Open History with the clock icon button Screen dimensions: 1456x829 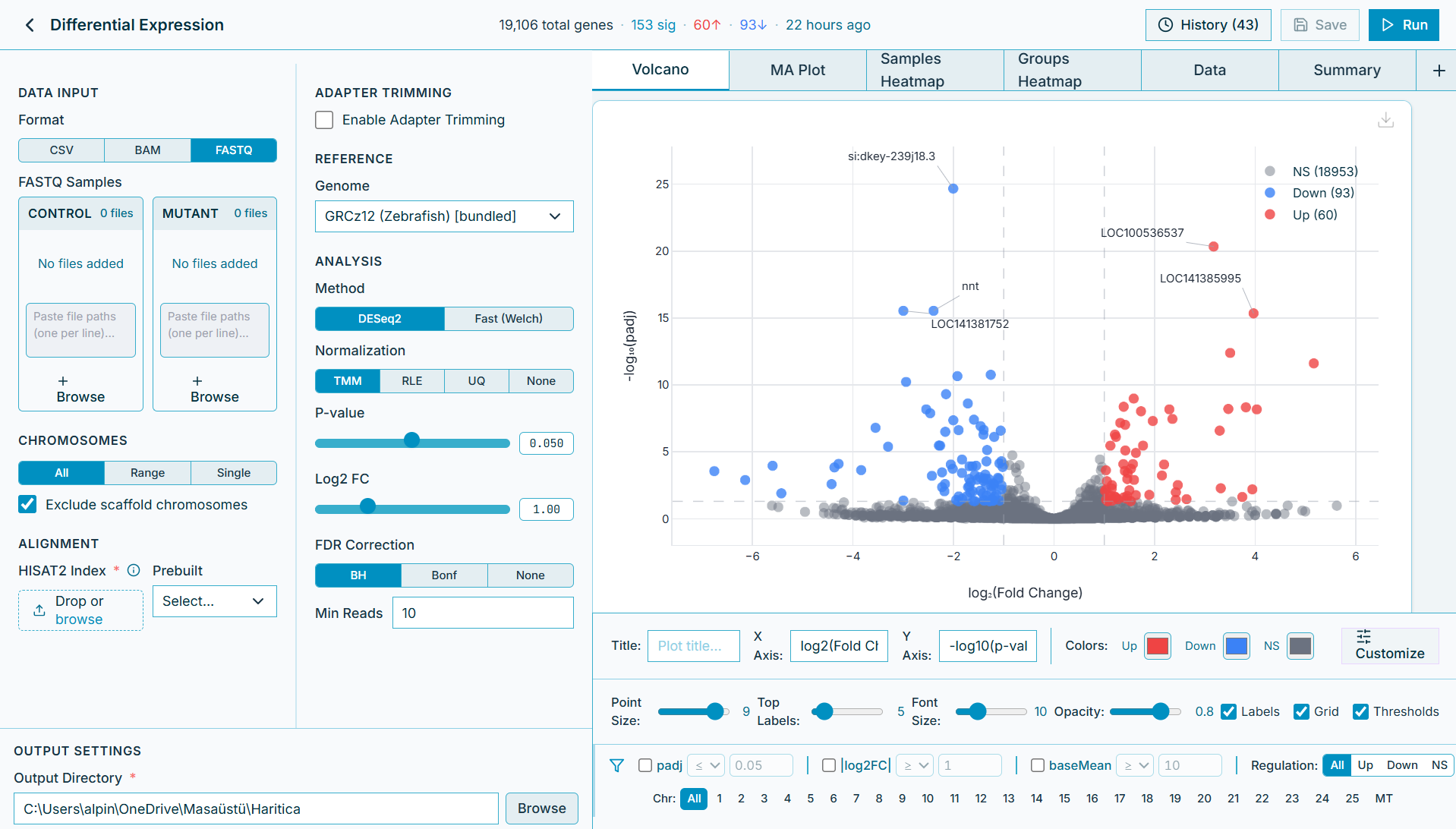pos(1208,25)
